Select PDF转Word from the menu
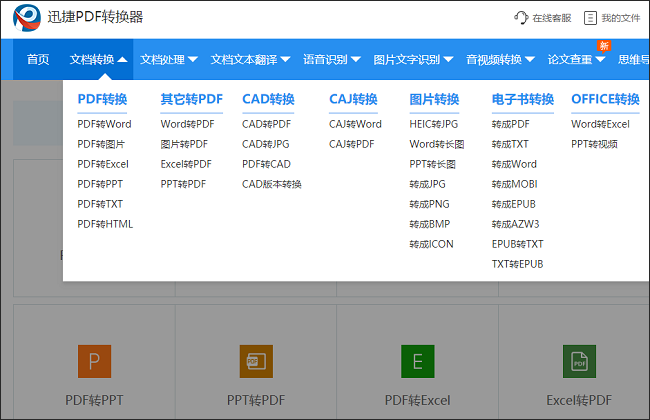The height and width of the screenshot is (420, 650). click(x=104, y=124)
